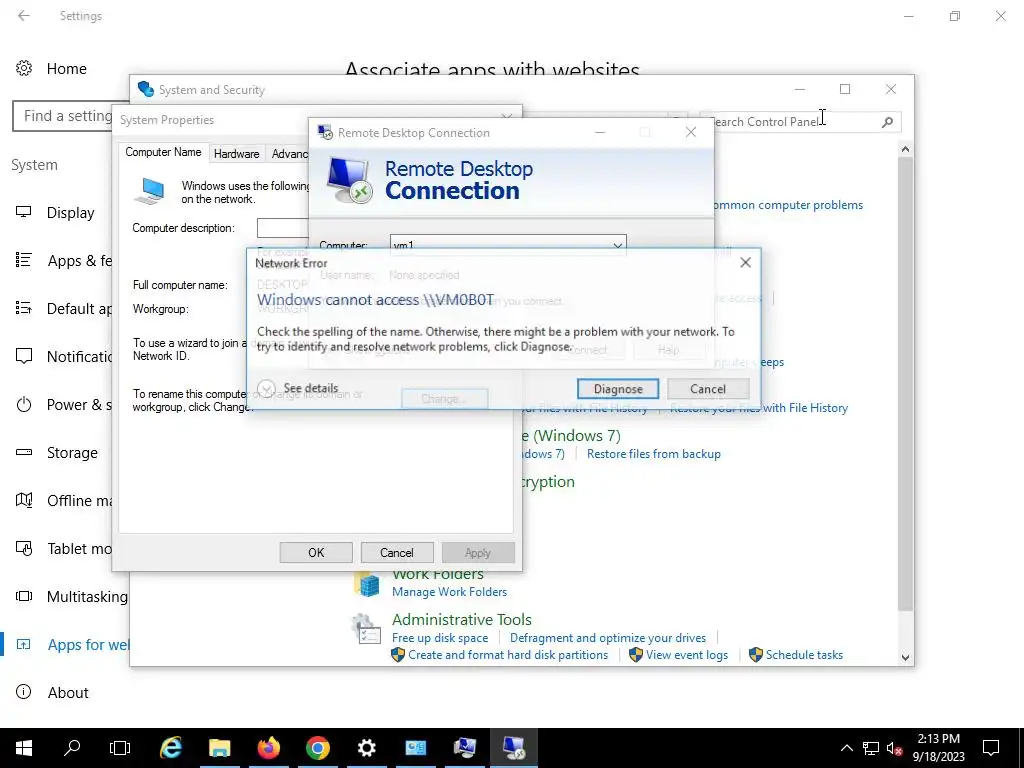Open Default apps icon in sidebar
The width and height of the screenshot is (1024, 768).
point(24,308)
